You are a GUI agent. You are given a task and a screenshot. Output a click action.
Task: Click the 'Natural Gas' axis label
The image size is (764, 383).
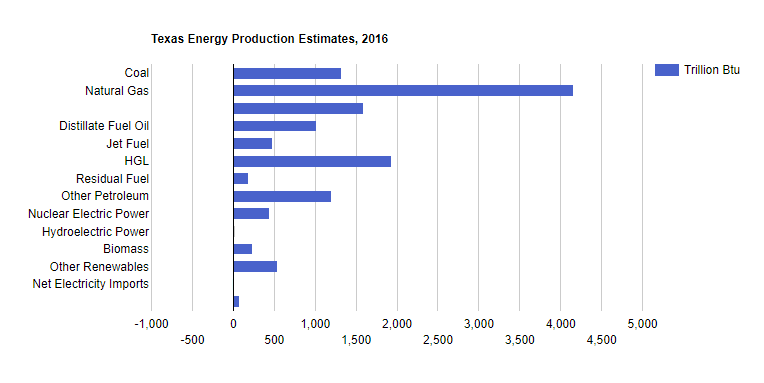tap(117, 91)
